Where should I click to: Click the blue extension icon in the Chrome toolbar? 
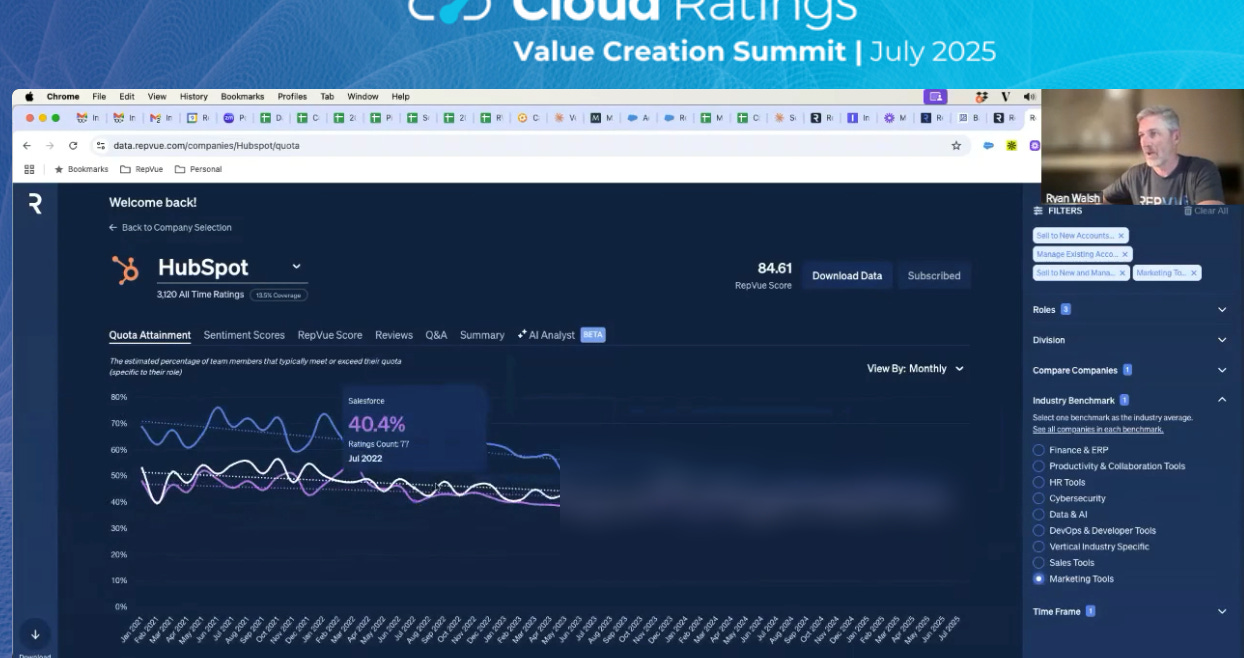coord(988,145)
